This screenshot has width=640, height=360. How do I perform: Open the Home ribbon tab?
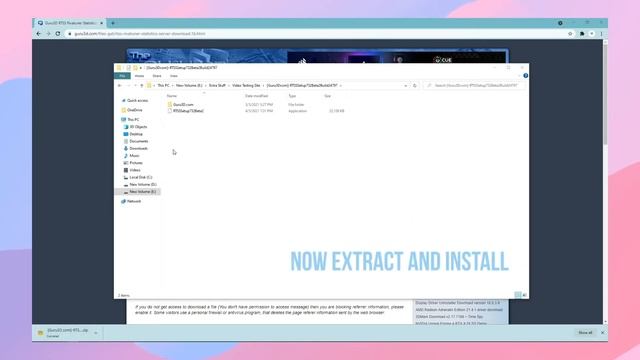(139, 76)
